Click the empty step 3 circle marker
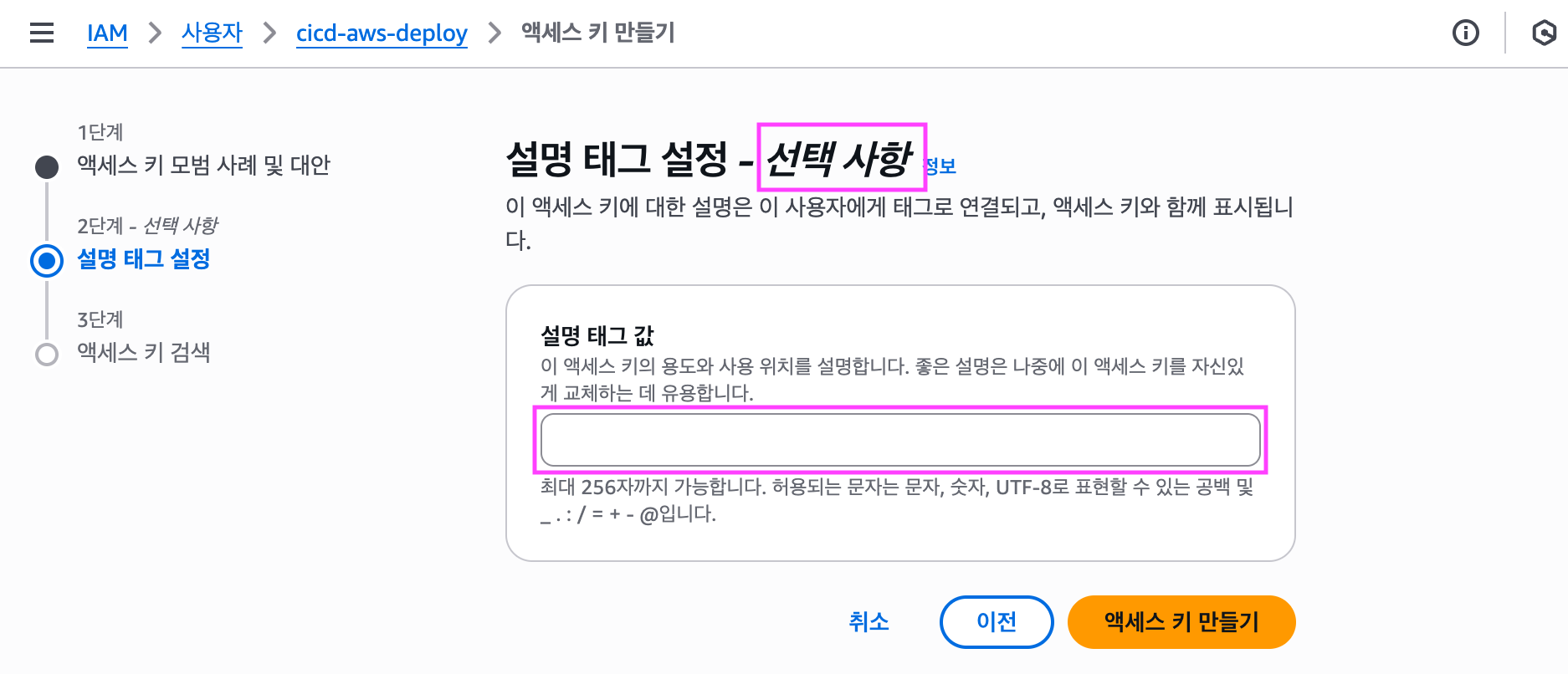Viewport: 1568px width, 674px height. [47, 355]
